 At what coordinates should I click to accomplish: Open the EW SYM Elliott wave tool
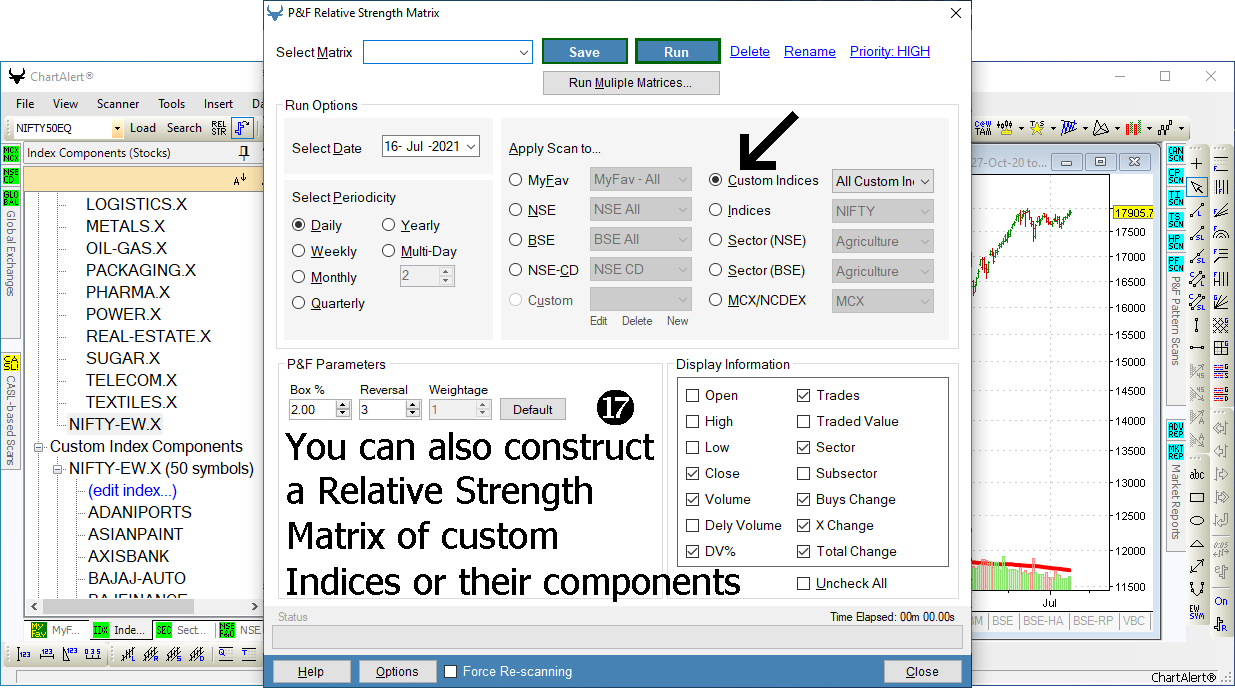pos(1197,611)
